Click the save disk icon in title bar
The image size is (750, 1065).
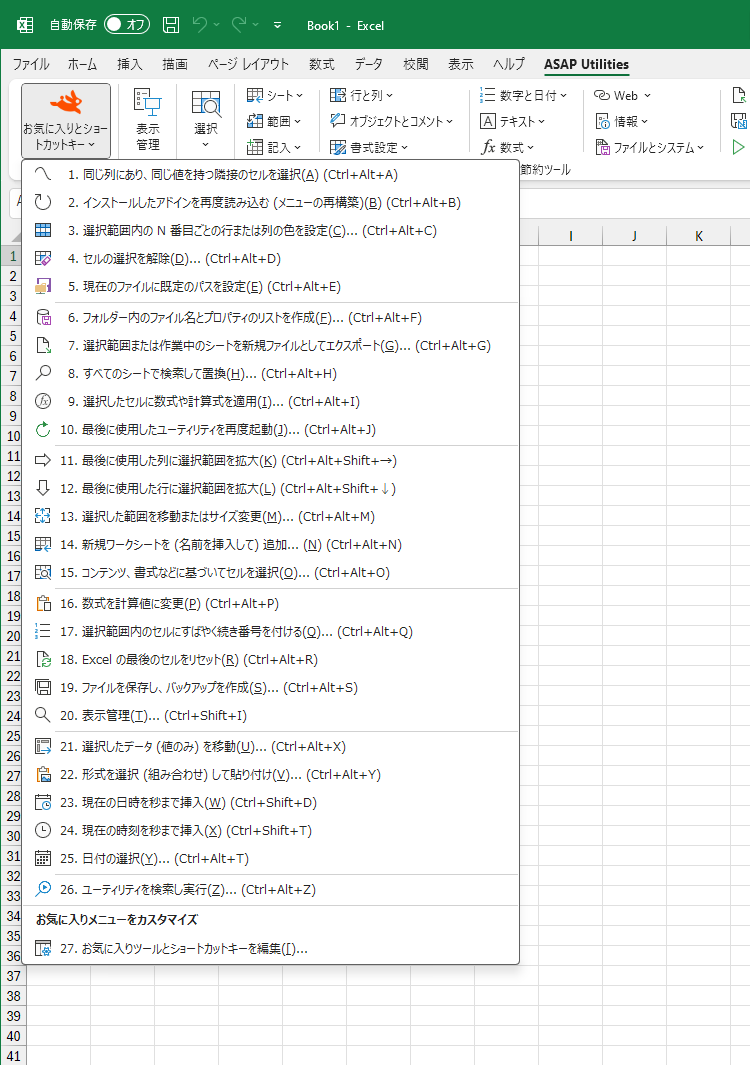(x=171, y=25)
